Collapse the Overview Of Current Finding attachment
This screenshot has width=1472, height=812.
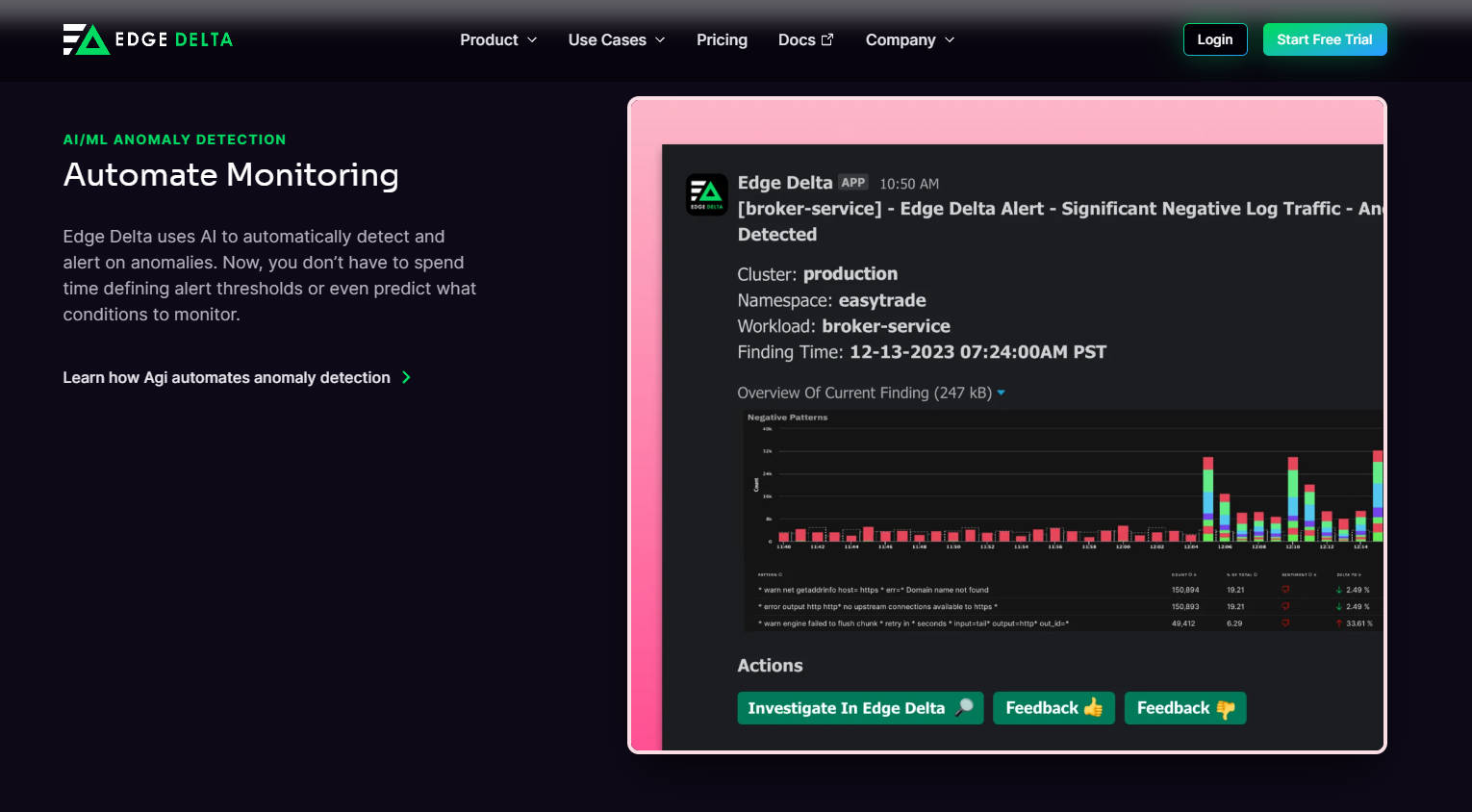1002,393
